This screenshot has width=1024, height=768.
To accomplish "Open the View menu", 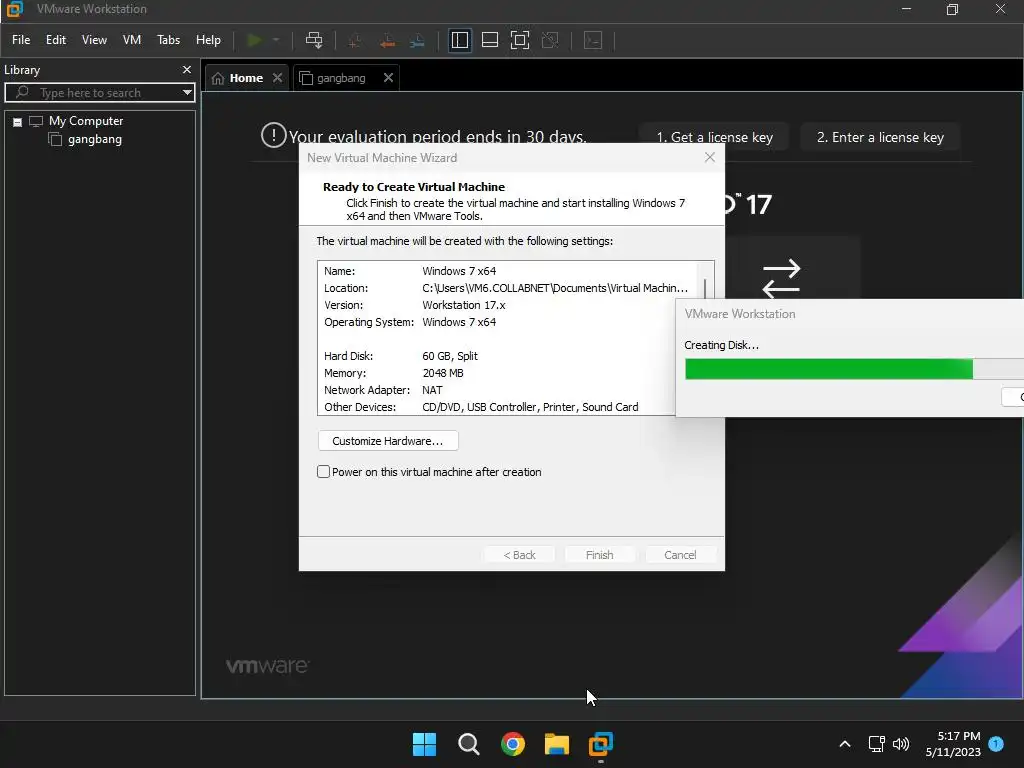I will [x=94, y=40].
